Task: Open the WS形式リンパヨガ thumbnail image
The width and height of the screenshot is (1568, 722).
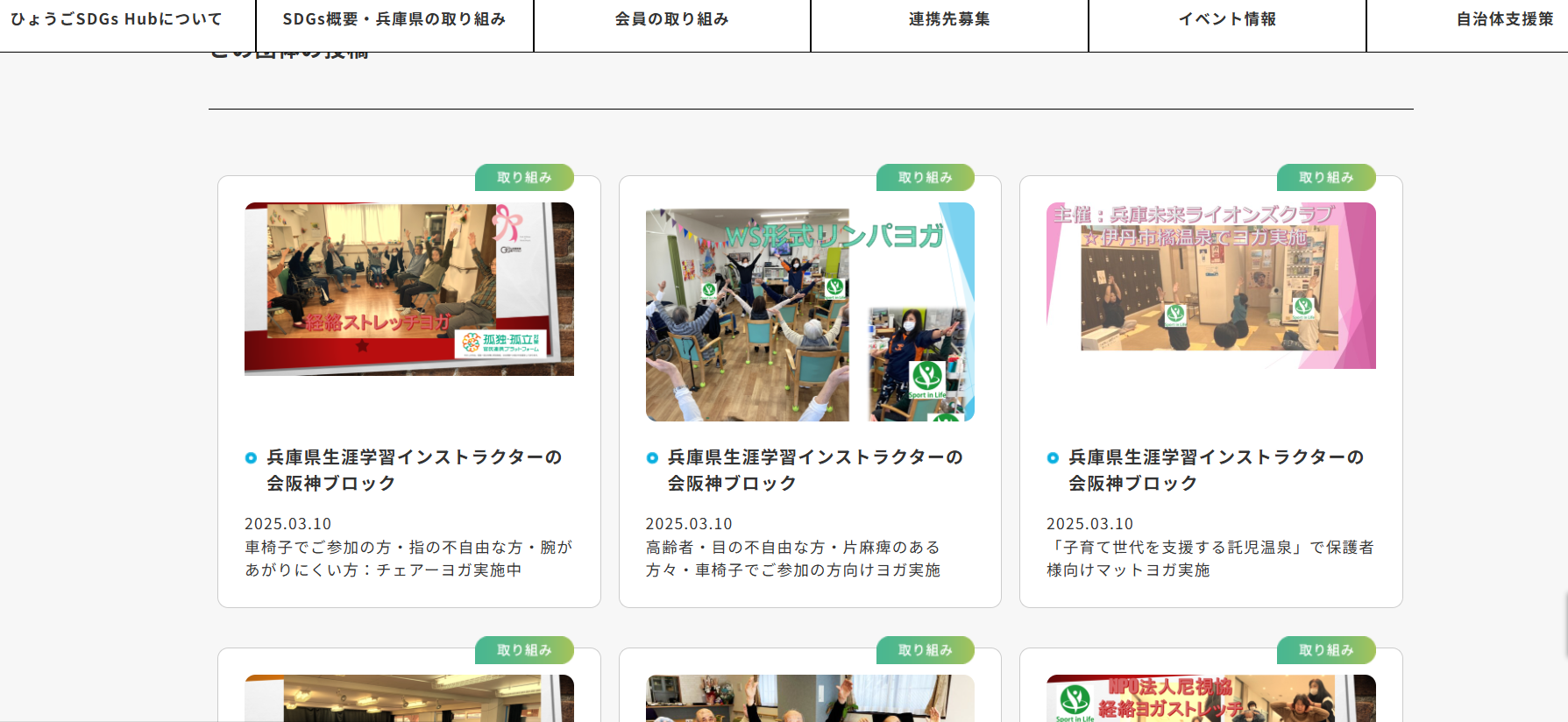Action: click(x=809, y=312)
